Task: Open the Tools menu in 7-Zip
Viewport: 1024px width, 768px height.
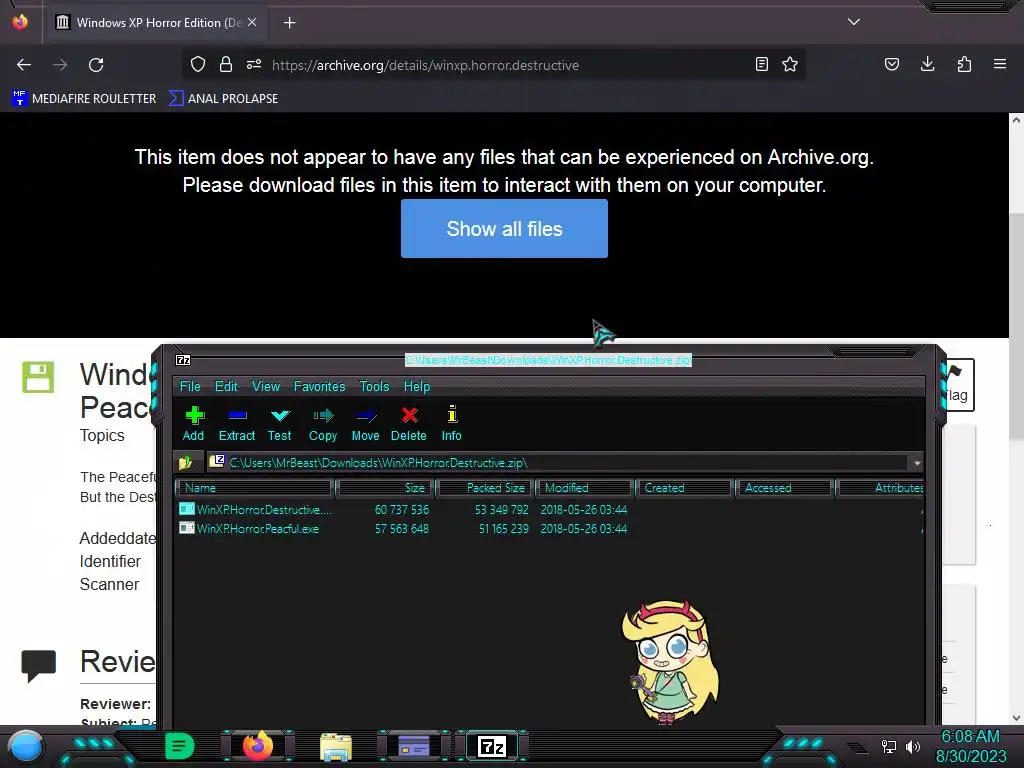Action: point(374,386)
